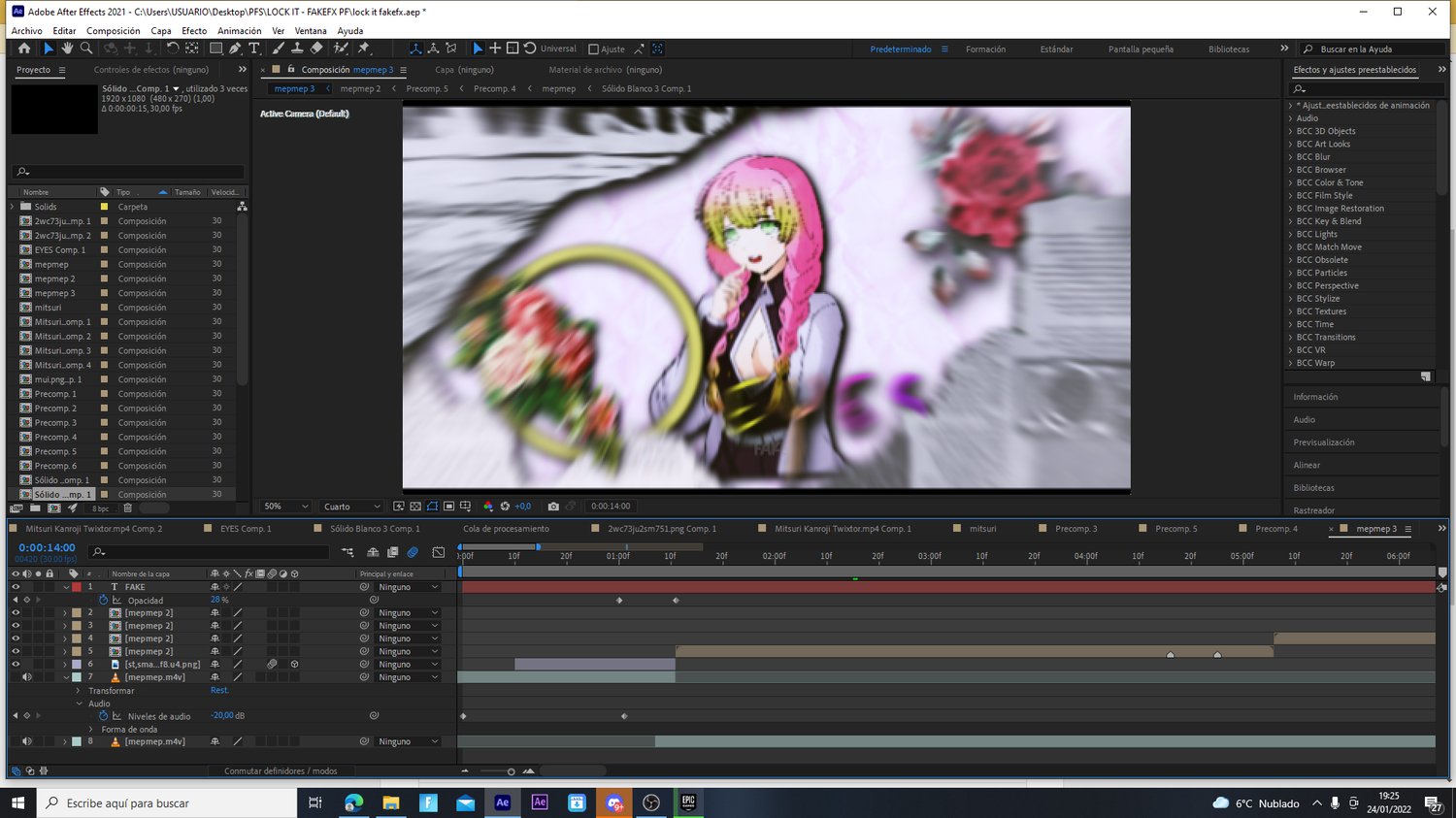
Task: Toggle mask and shape path visibility
Action: (432, 507)
